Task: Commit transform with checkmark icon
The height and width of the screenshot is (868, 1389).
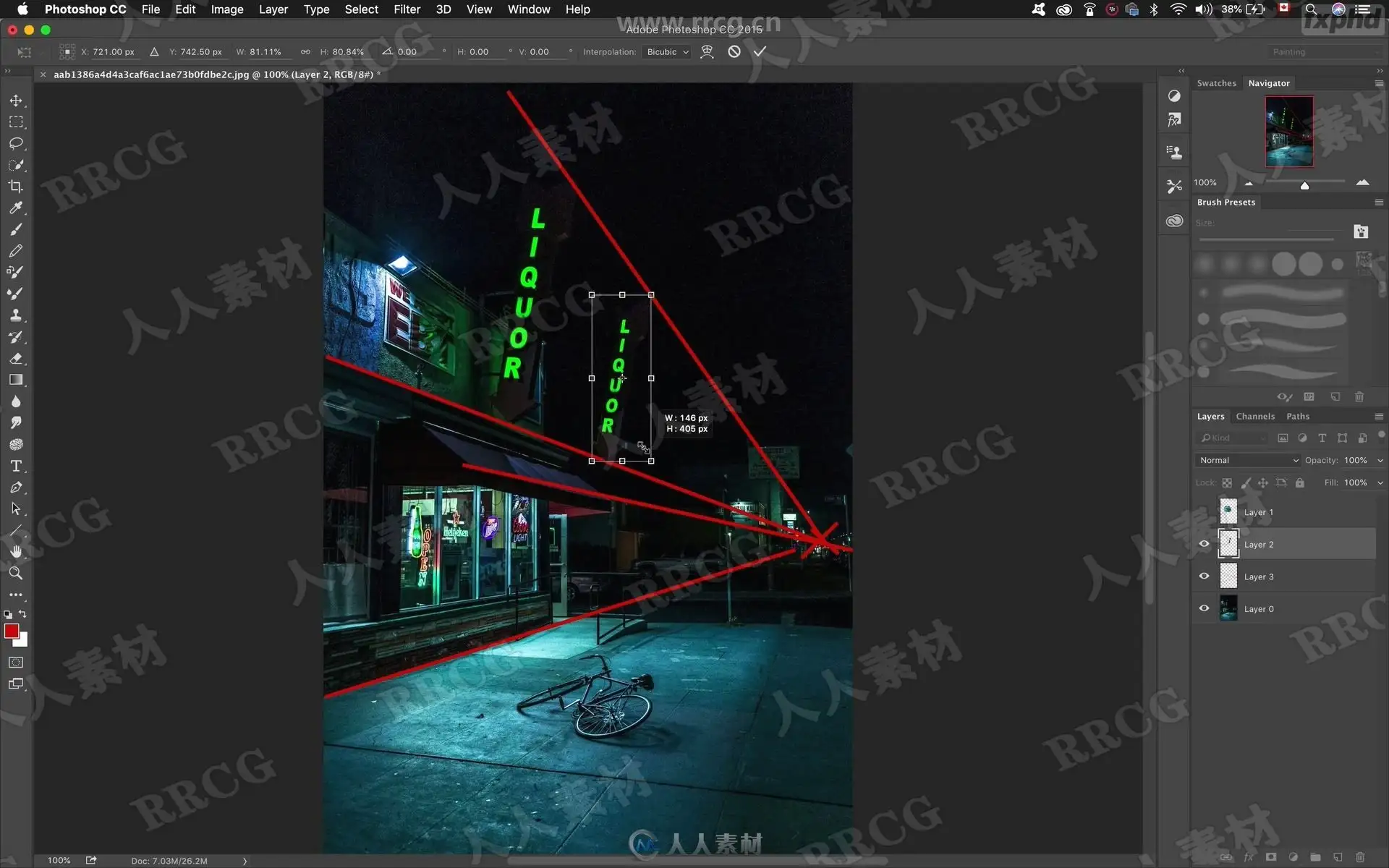Action: pyautogui.click(x=760, y=51)
